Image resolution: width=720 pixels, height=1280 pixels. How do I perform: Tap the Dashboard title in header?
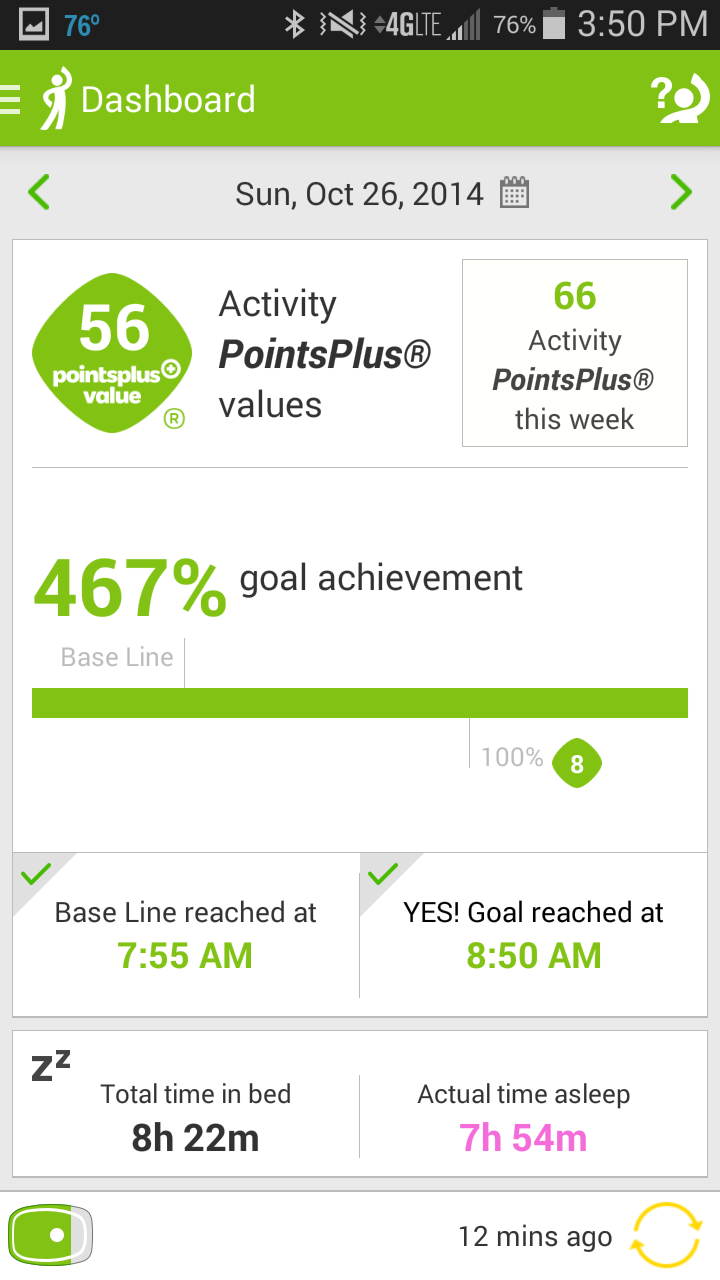[168, 100]
